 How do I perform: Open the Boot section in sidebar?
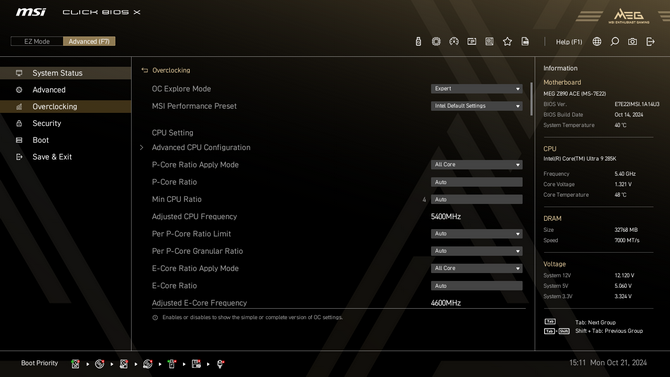[x=65, y=140]
